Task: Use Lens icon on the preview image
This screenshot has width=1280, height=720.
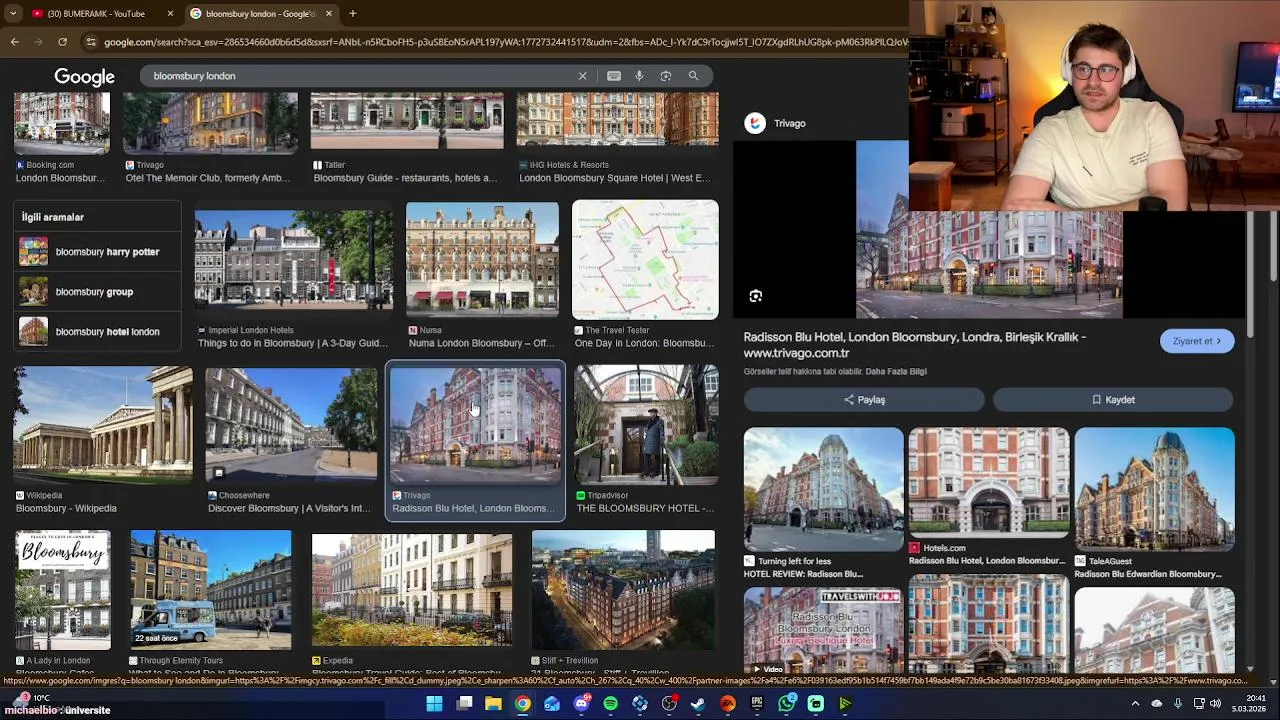Action: coord(756,296)
